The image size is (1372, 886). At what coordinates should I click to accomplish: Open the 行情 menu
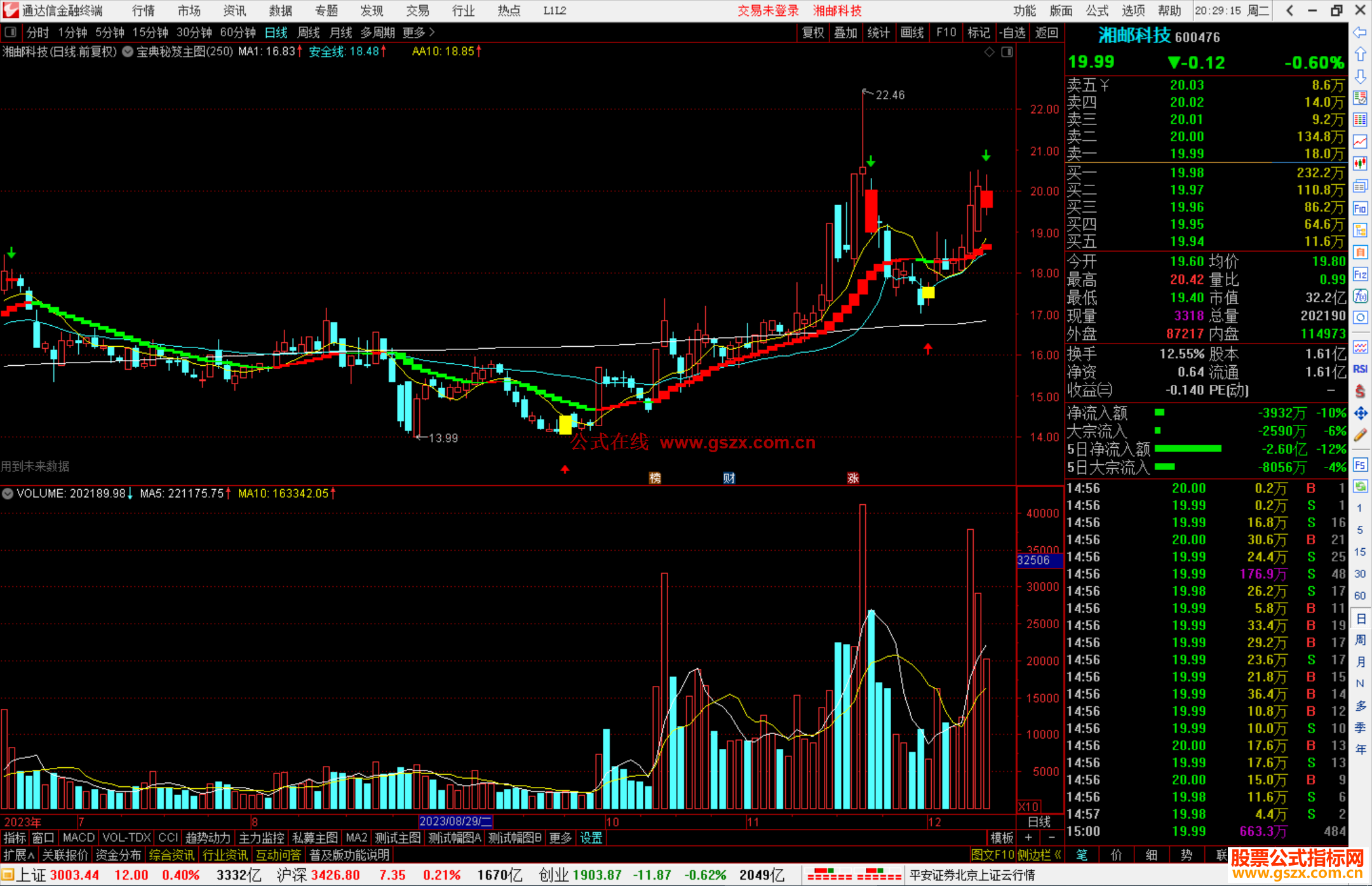(x=143, y=10)
